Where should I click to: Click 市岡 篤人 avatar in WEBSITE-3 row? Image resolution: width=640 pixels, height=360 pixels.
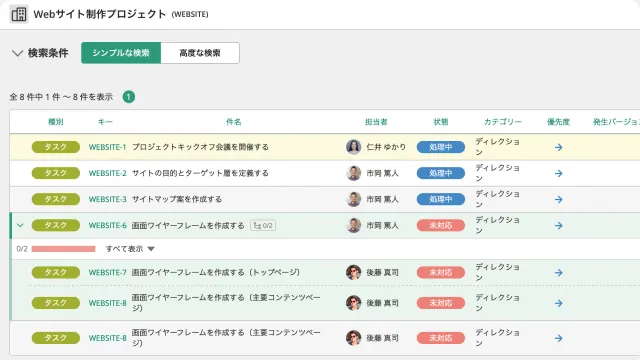(353, 199)
